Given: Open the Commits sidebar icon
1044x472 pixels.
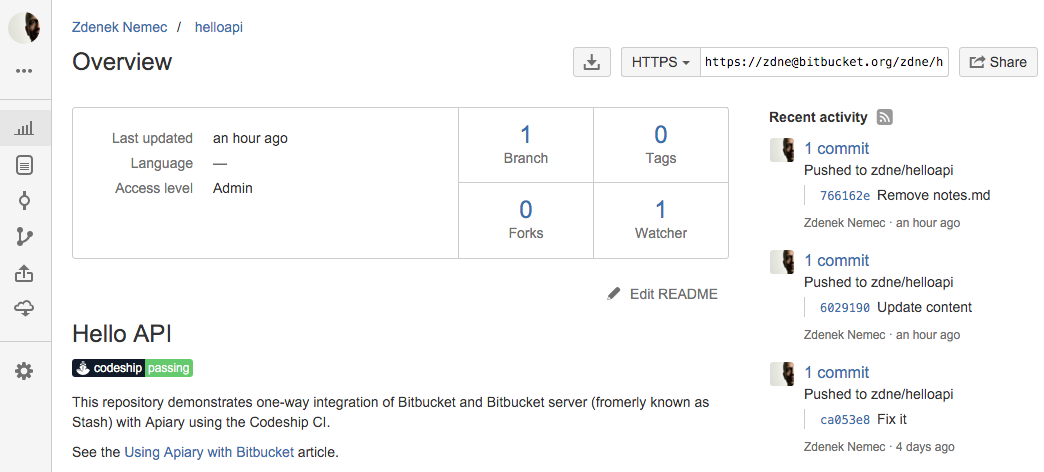Looking at the screenshot, I should coord(24,200).
